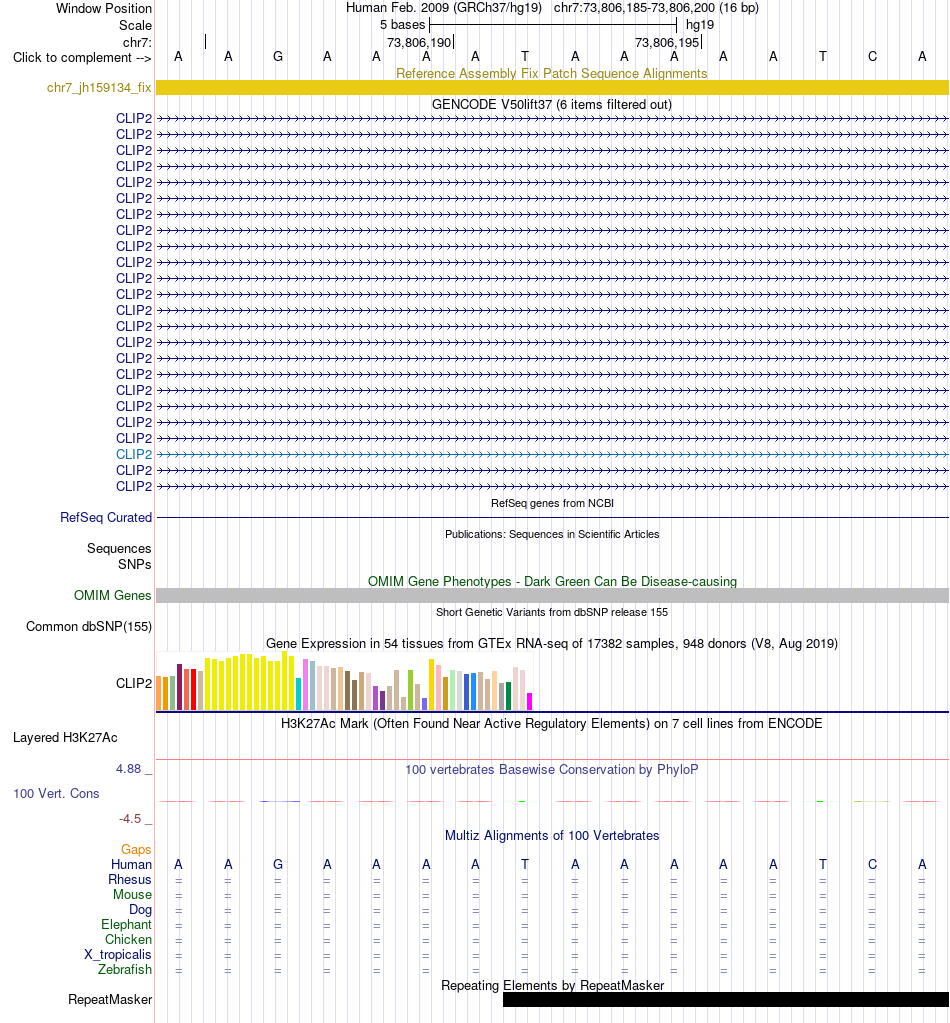Click the CLIP2 label beside the GTEx bar chart
Image resolution: width=950 pixels, height=1023 pixels.
(x=134, y=683)
